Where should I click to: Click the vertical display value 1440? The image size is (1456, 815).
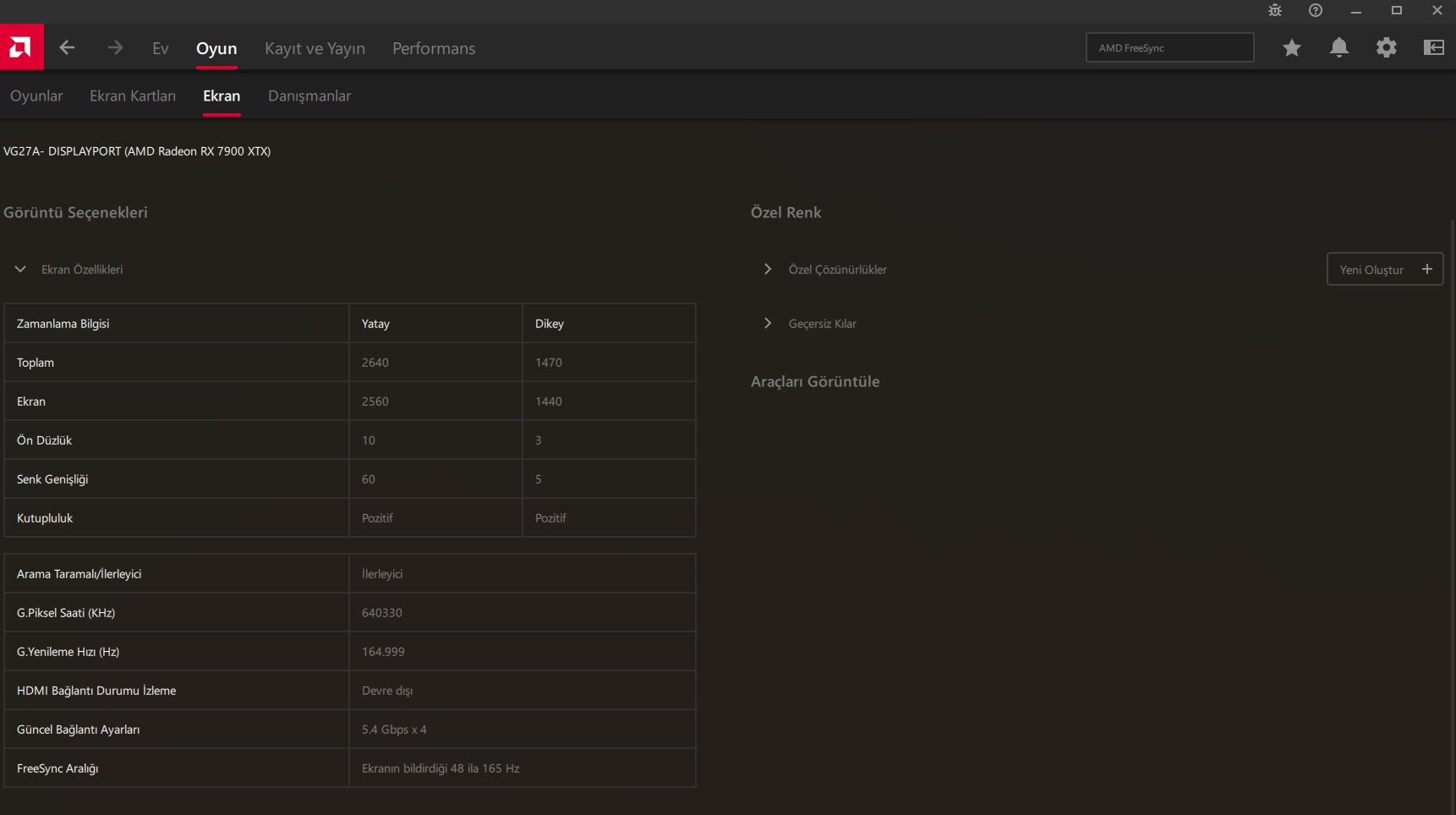pos(549,402)
